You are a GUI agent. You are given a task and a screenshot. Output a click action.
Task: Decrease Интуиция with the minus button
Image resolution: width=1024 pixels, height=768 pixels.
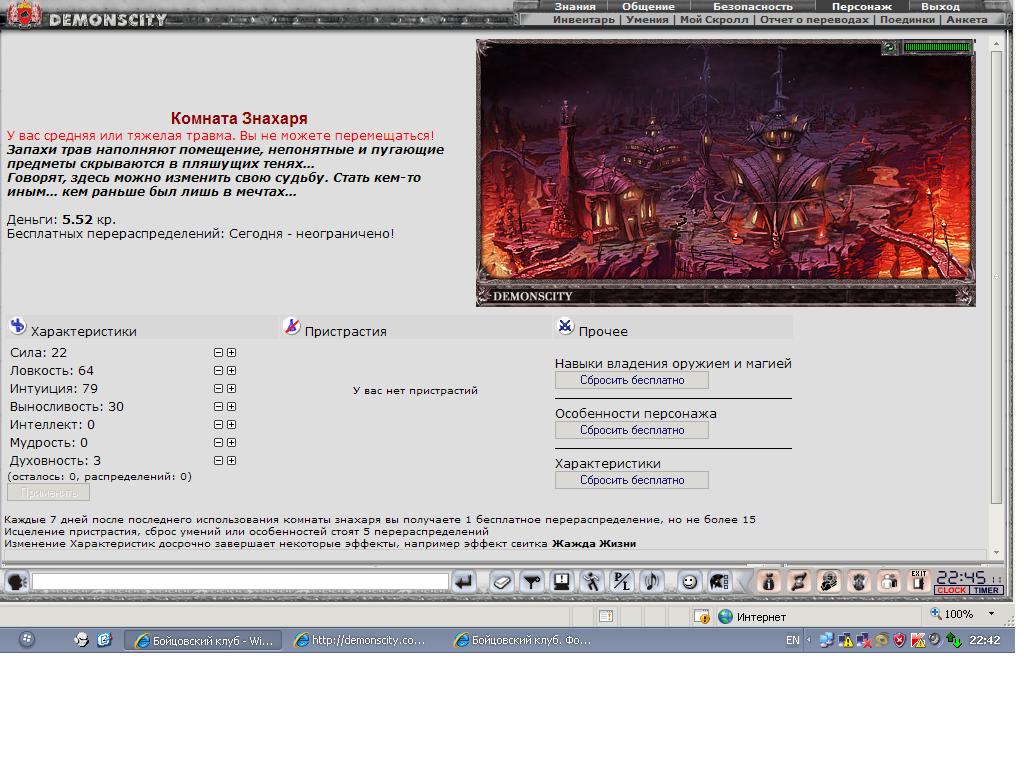[x=218, y=389]
